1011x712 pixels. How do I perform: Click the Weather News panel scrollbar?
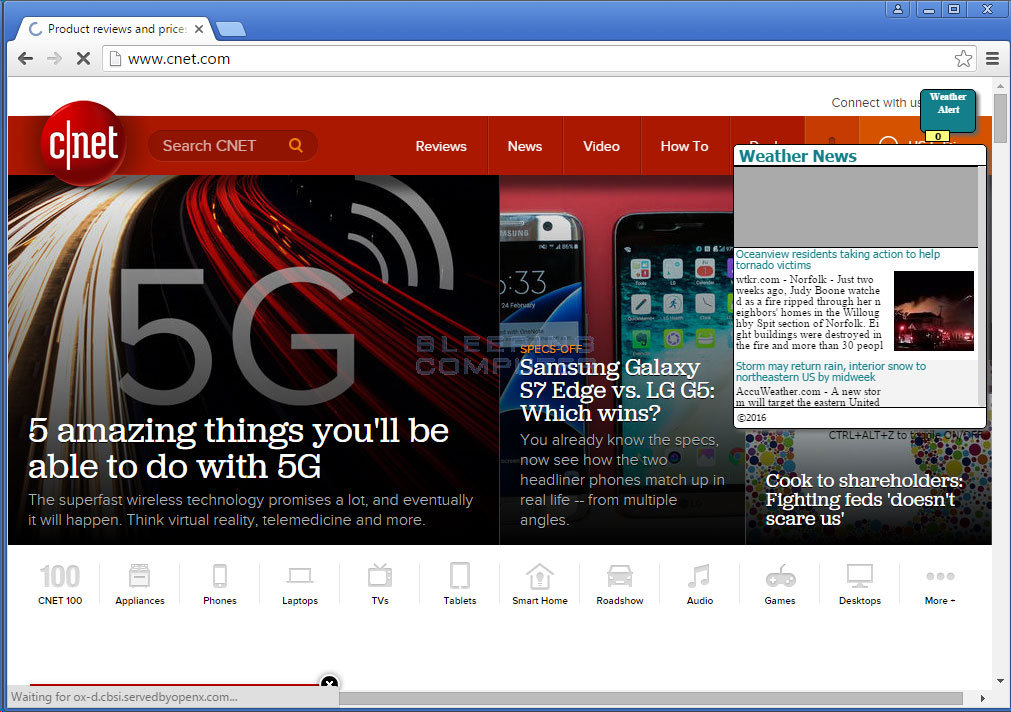(982, 286)
